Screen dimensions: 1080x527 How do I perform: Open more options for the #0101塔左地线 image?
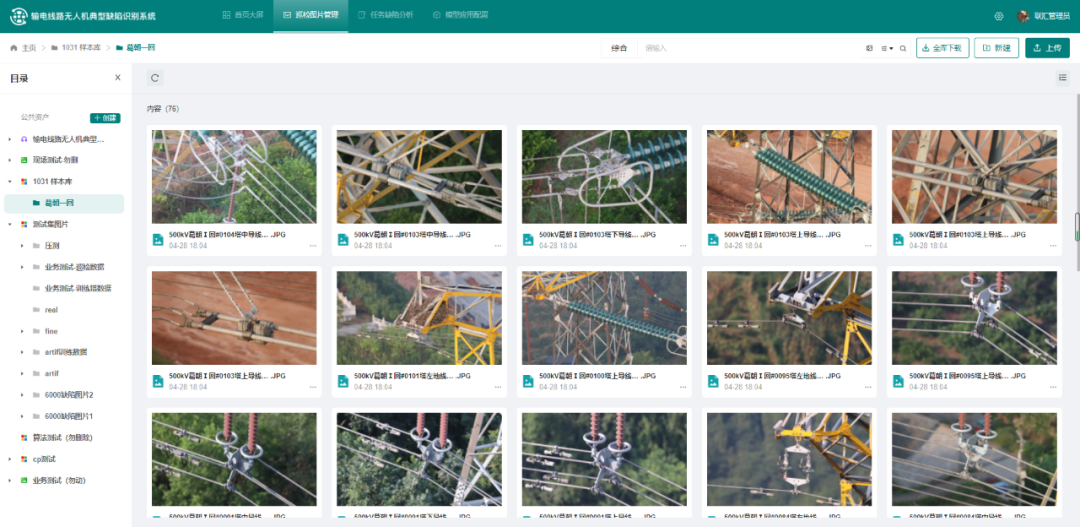(x=498, y=386)
